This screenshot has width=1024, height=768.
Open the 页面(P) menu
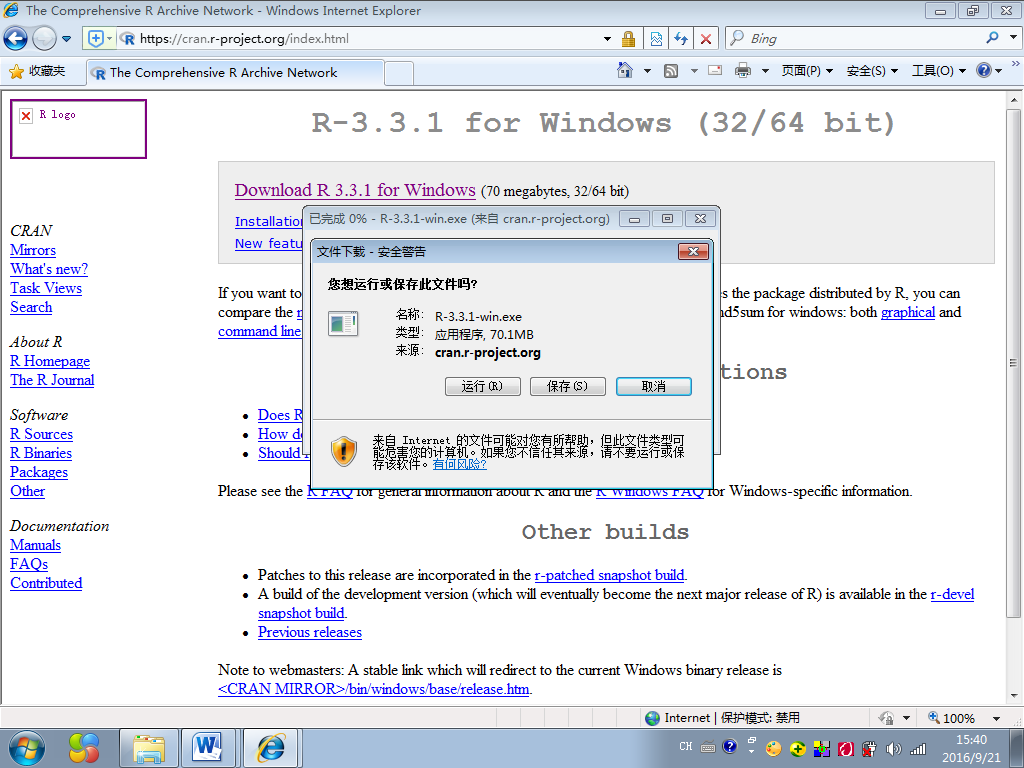click(x=807, y=71)
